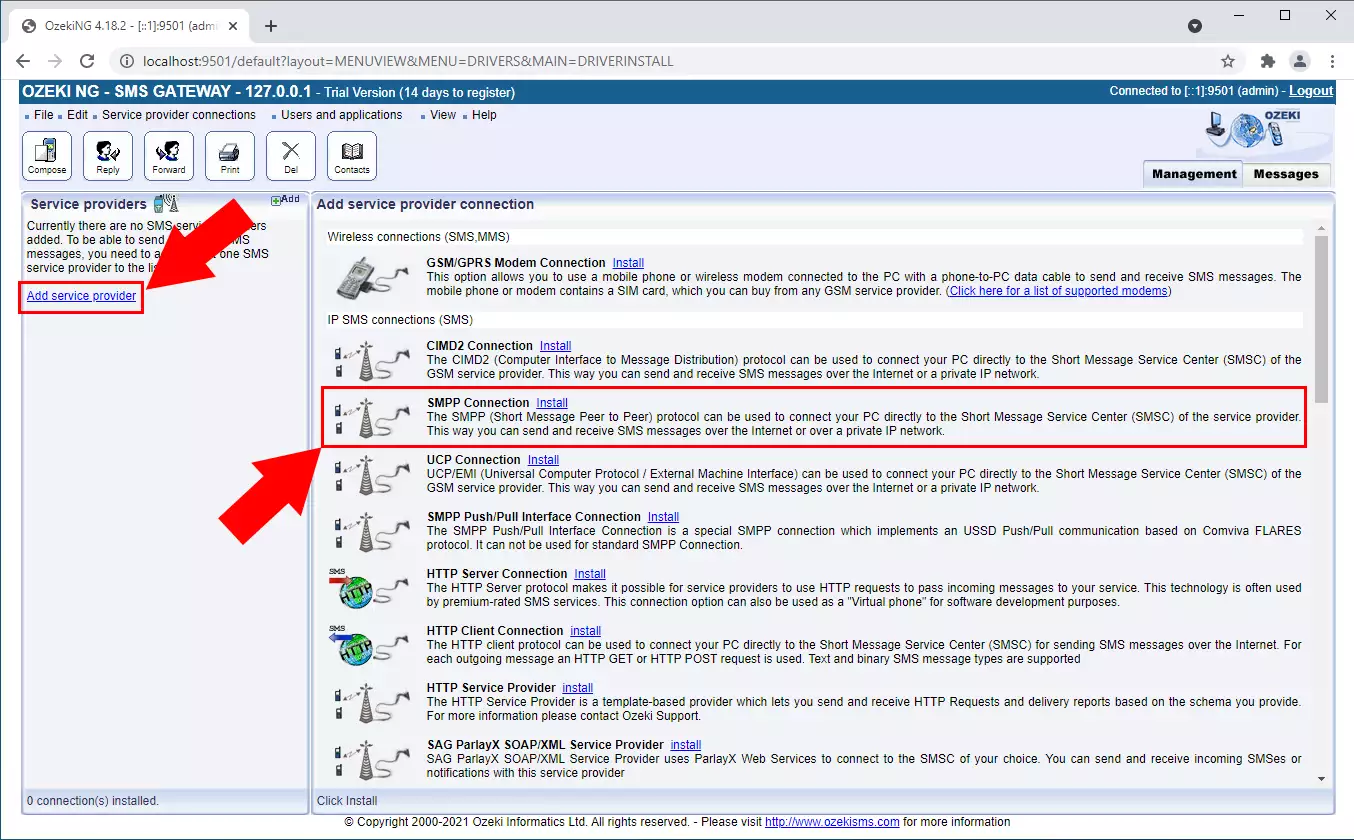This screenshot has width=1354, height=840.
Task: Open the View menu
Action: click(443, 115)
